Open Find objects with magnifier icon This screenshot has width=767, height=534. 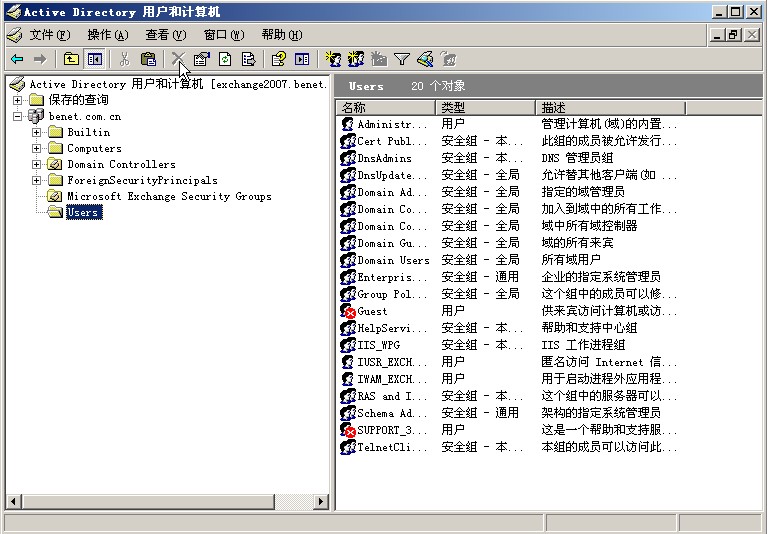coord(425,60)
